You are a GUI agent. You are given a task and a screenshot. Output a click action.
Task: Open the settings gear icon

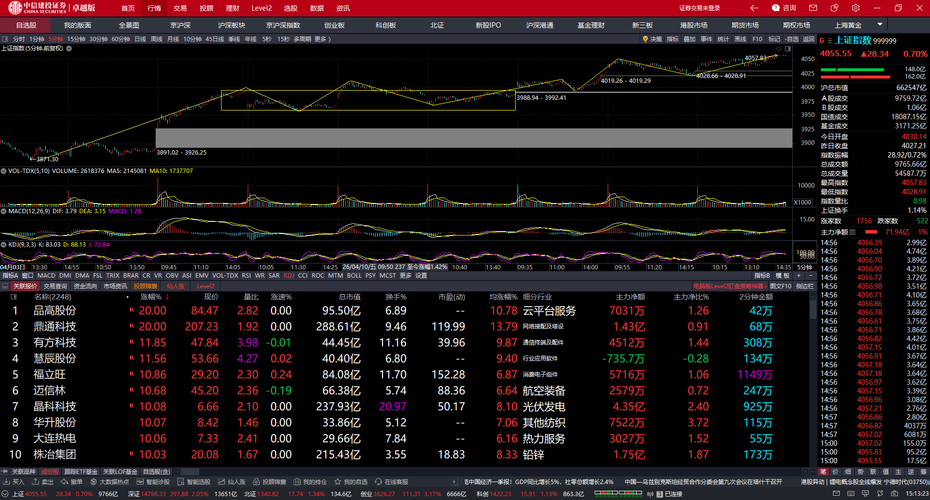(855, 8)
